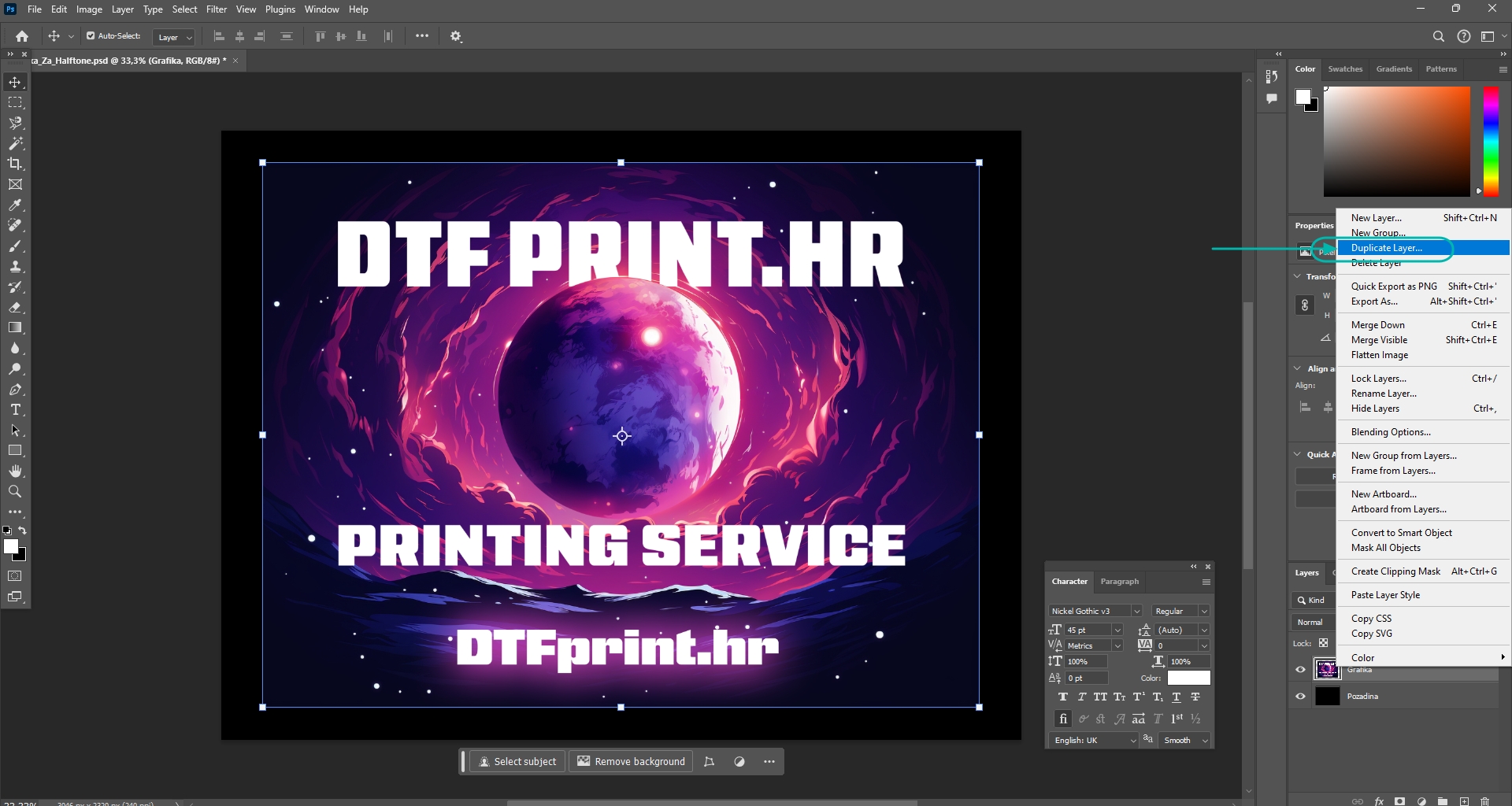The height and width of the screenshot is (806, 1512).
Task: Select the Clone Stamp tool
Action: [x=15, y=266]
